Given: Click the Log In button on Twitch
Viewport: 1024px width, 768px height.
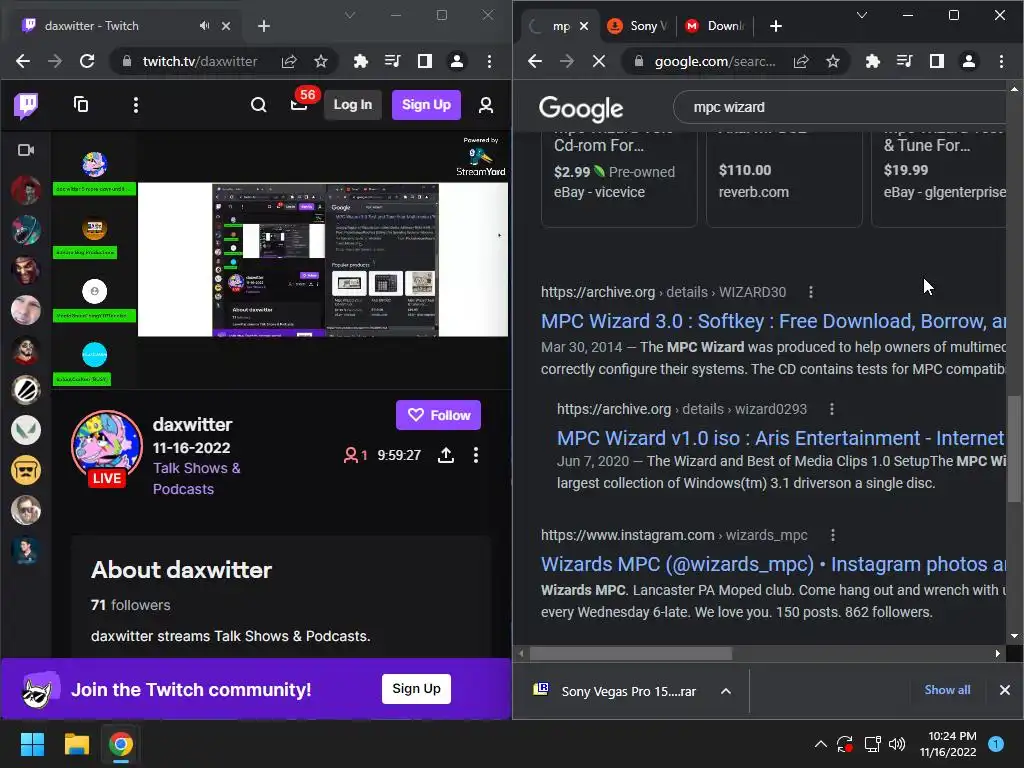Looking at the screenshot, I should pos(353,104).
